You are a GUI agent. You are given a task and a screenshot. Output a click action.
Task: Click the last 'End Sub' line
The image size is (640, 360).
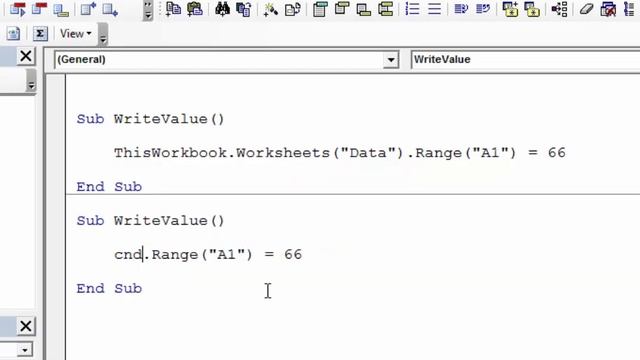[109, 289]
